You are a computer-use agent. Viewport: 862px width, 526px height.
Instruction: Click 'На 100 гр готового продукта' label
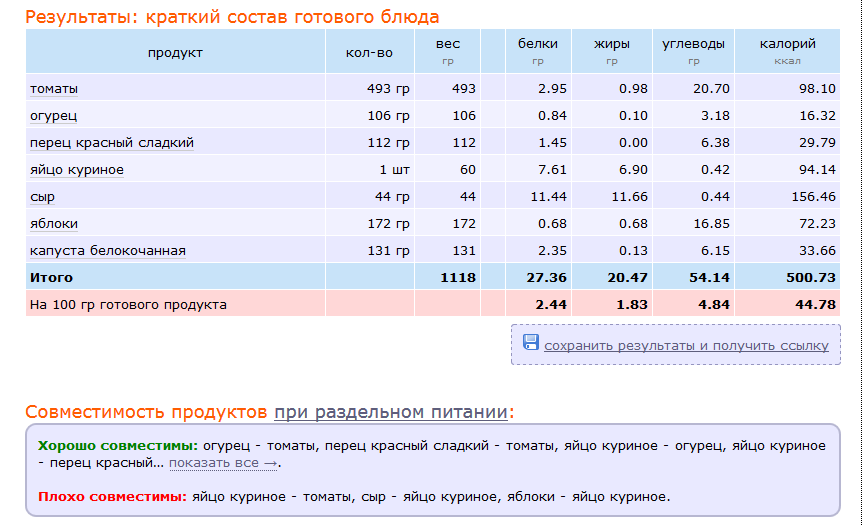tap(128, 304)
